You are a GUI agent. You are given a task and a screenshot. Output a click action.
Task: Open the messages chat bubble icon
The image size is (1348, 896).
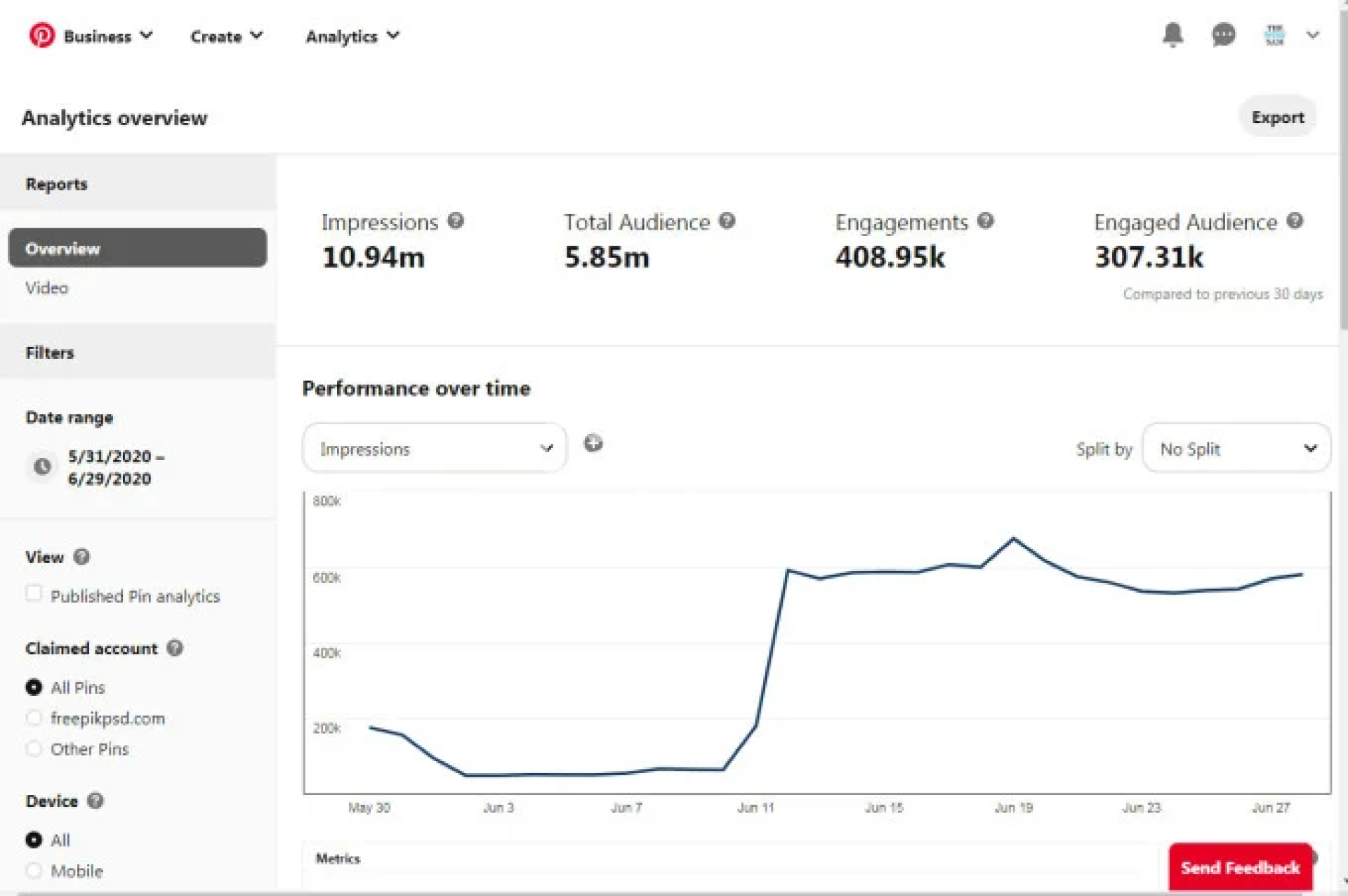click(x=1223, y=34)
